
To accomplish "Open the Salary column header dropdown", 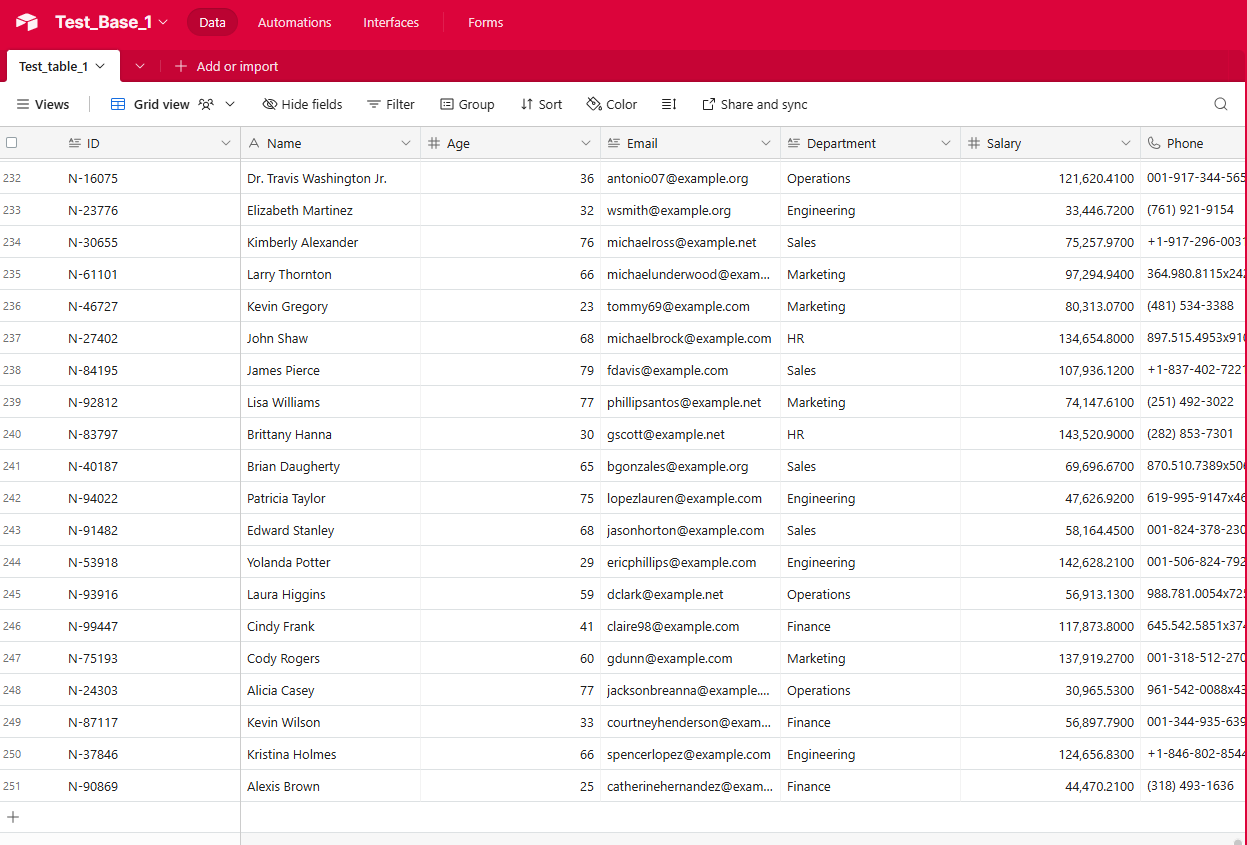I will click(1126, 143).
